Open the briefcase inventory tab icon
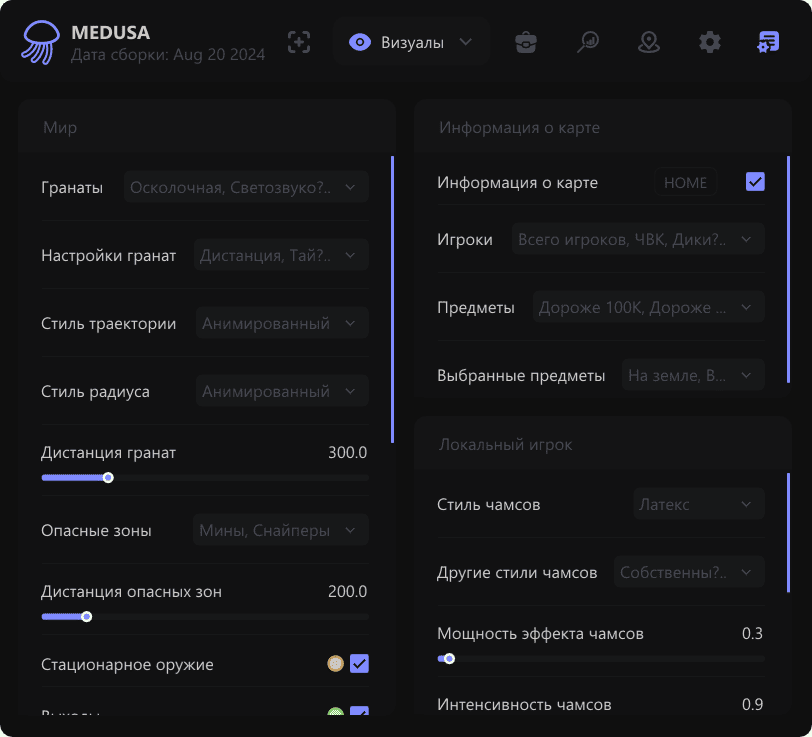Screen dimensions: 812x737 tap(526, 42)
